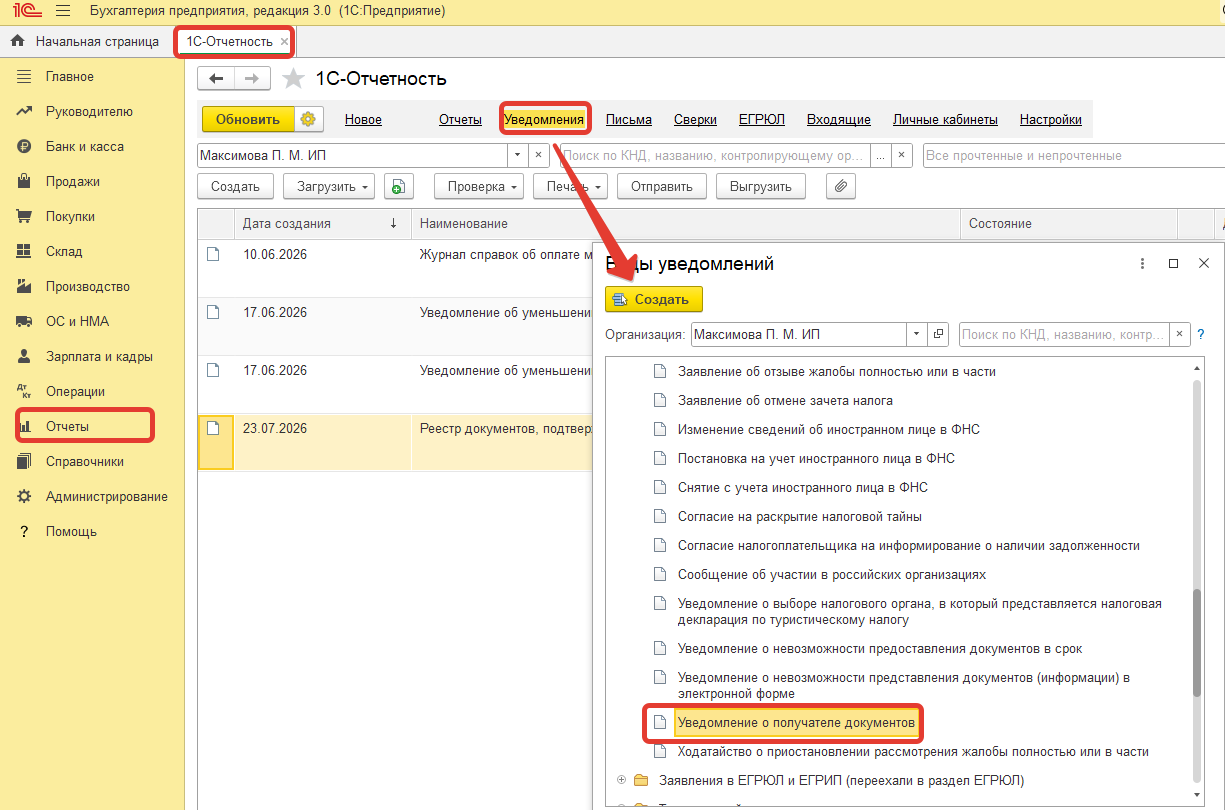This screenshot has width=1225, height=810.
Task: Open Личные кабинеты link
Action: (945, 120)
